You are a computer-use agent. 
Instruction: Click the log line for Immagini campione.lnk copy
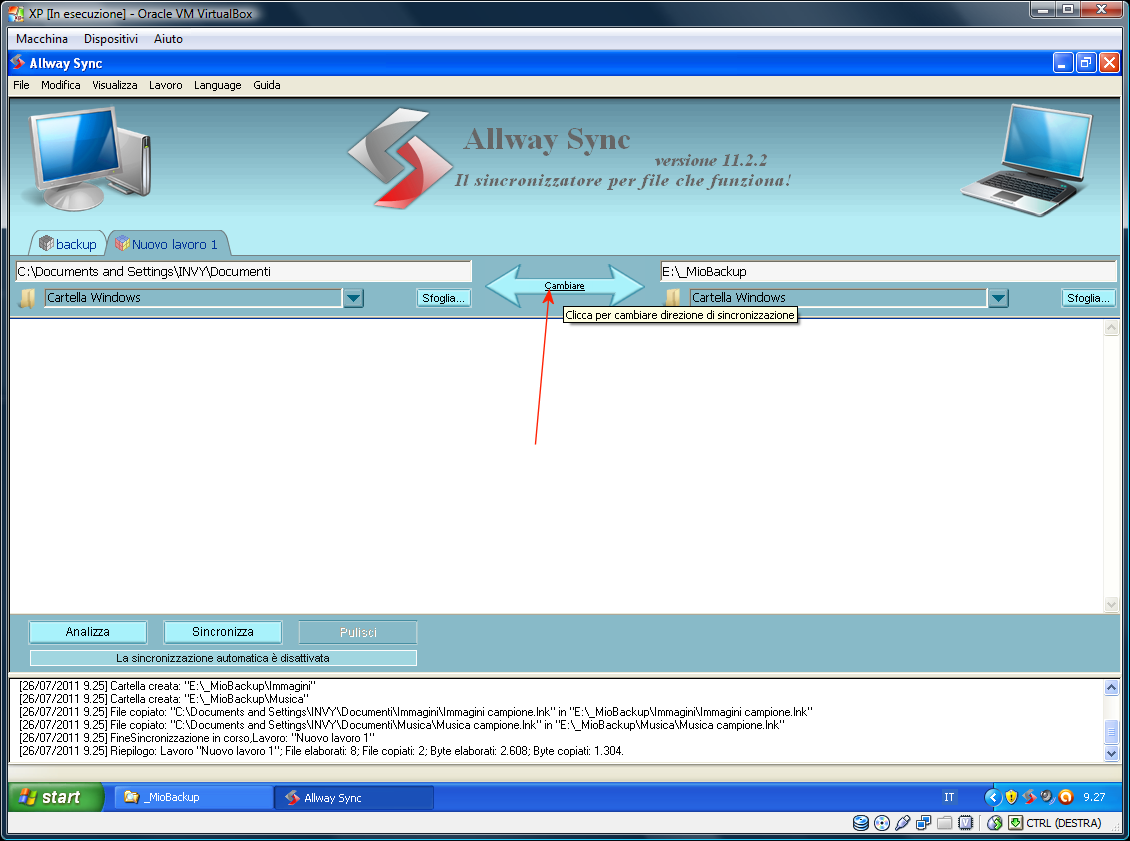coord(416,712)
